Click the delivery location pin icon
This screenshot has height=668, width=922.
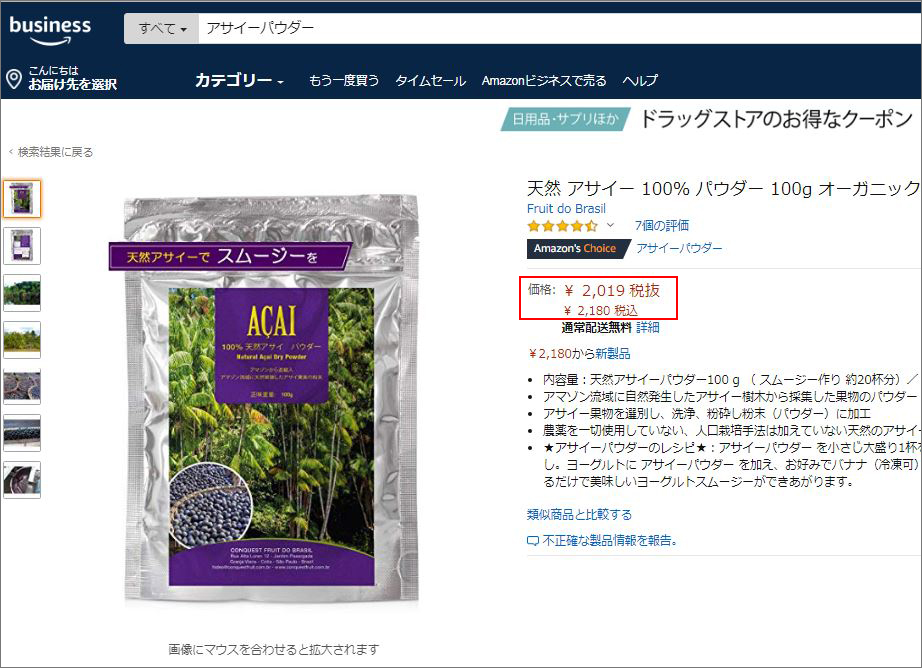(x=14, y=79)
